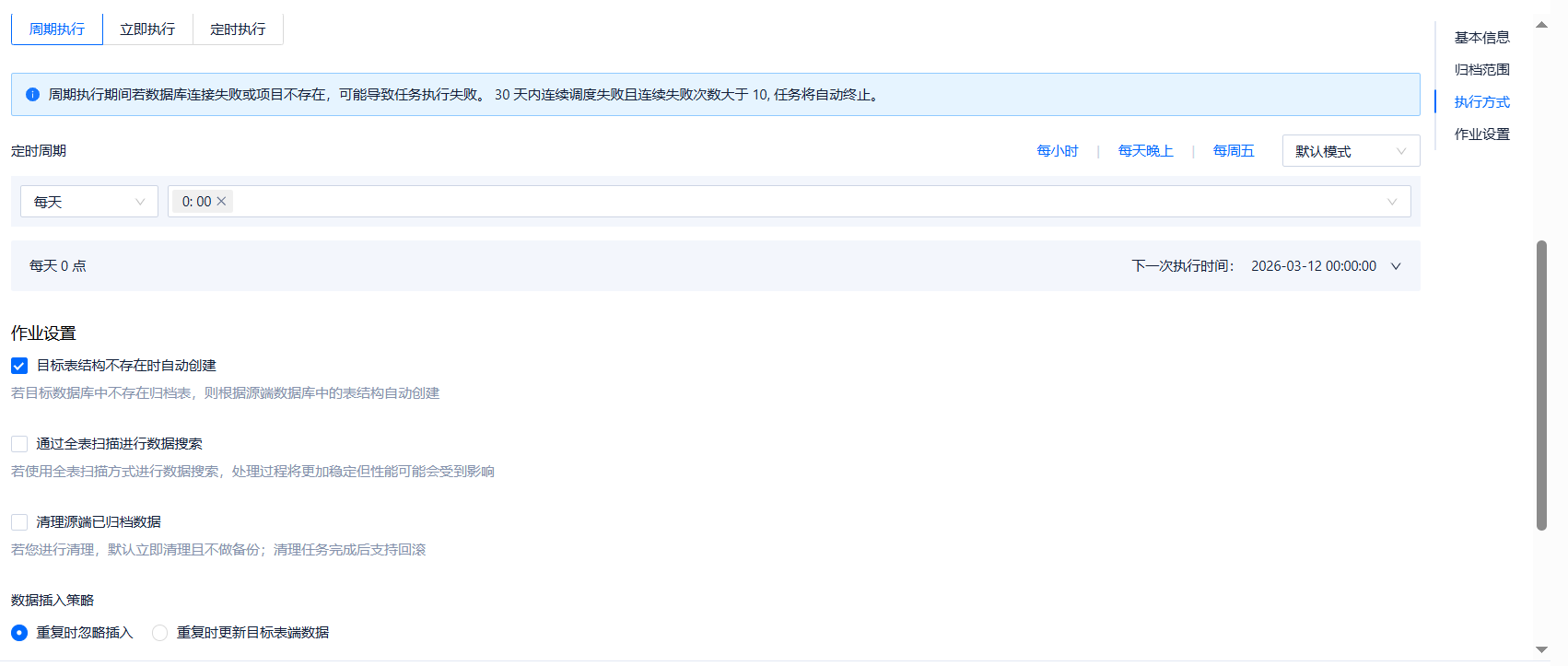Viewport: 1568px width, 666px height.
Task: Expand next execution time chevron
Action: (x=1396, y=266)
